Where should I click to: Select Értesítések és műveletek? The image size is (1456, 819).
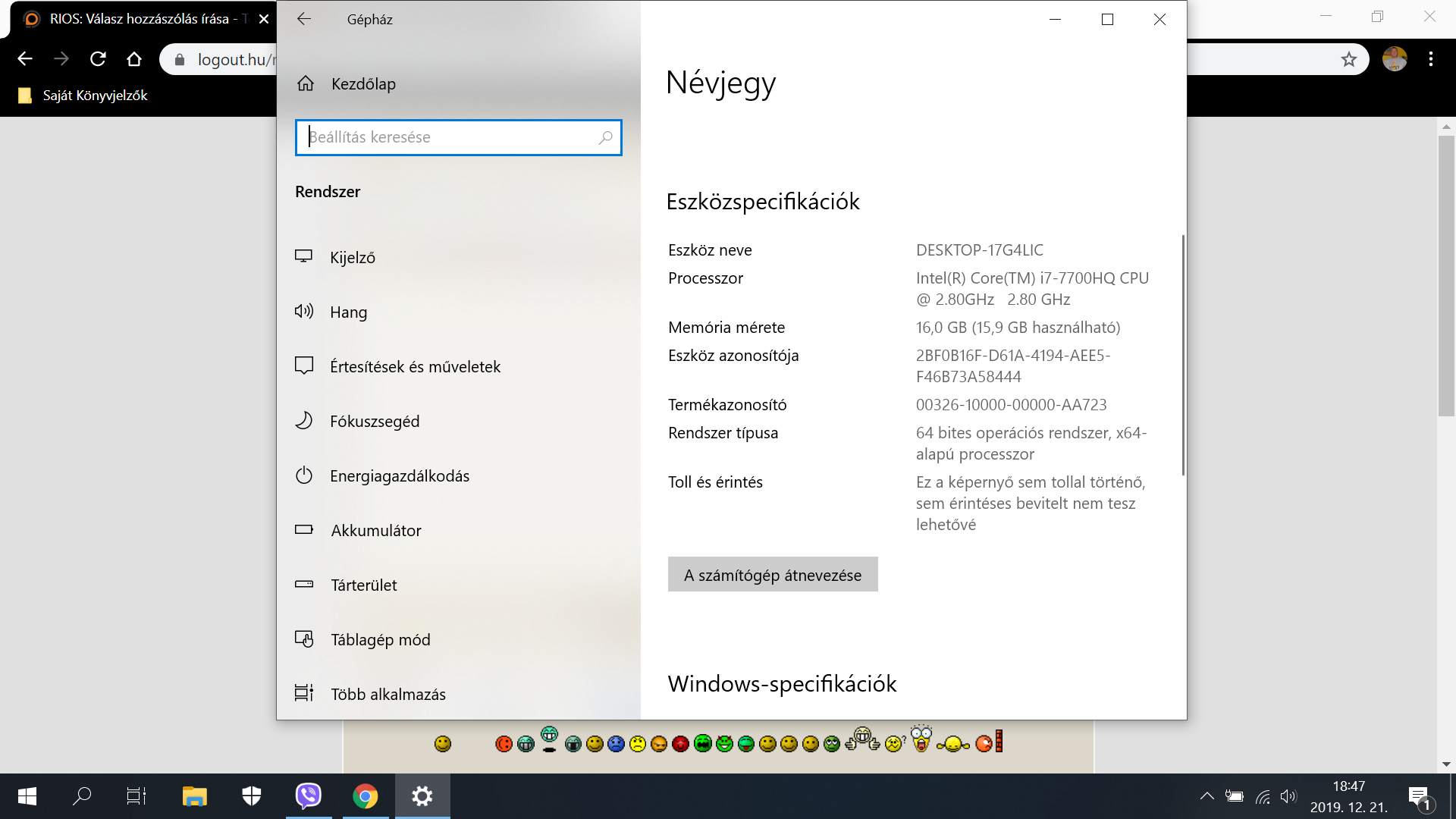point(415,367)
